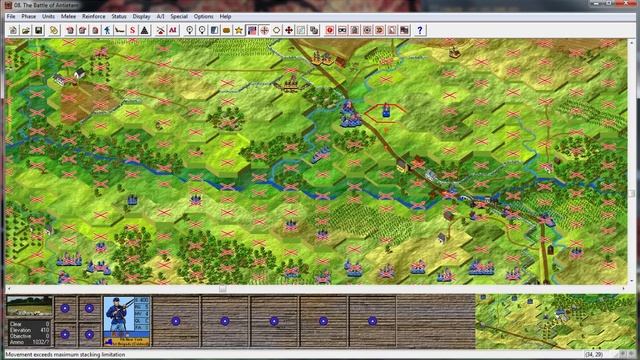Click the map's horizontal scrollbar thumb

pos(222,289)
